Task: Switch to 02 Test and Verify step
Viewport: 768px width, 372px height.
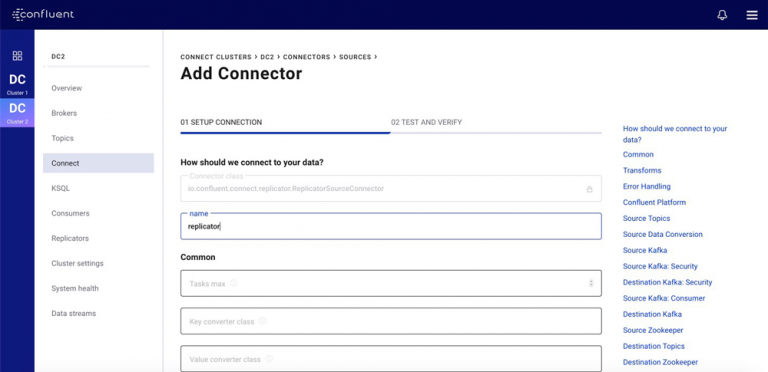Action: tap(426, 122)
